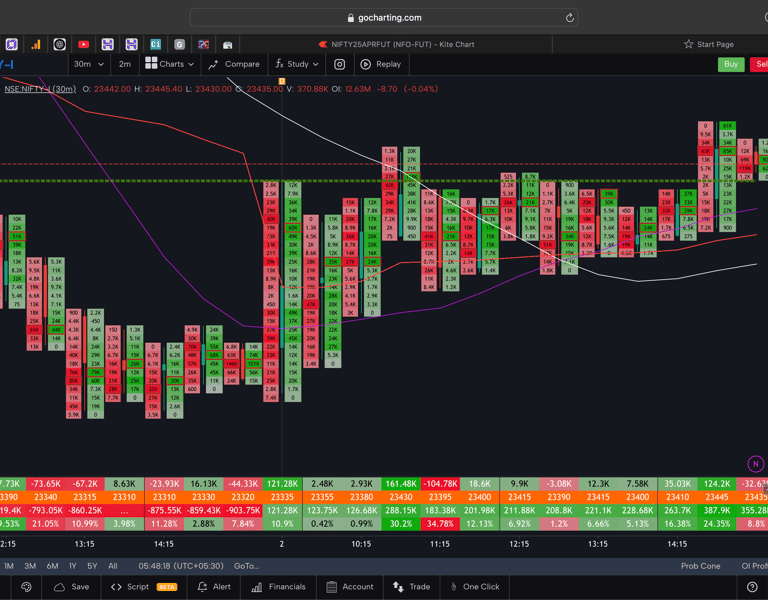Viewport: 768px width, 600px height.
Task: Click the gocharting.com address bar
Action: (384, 18)
